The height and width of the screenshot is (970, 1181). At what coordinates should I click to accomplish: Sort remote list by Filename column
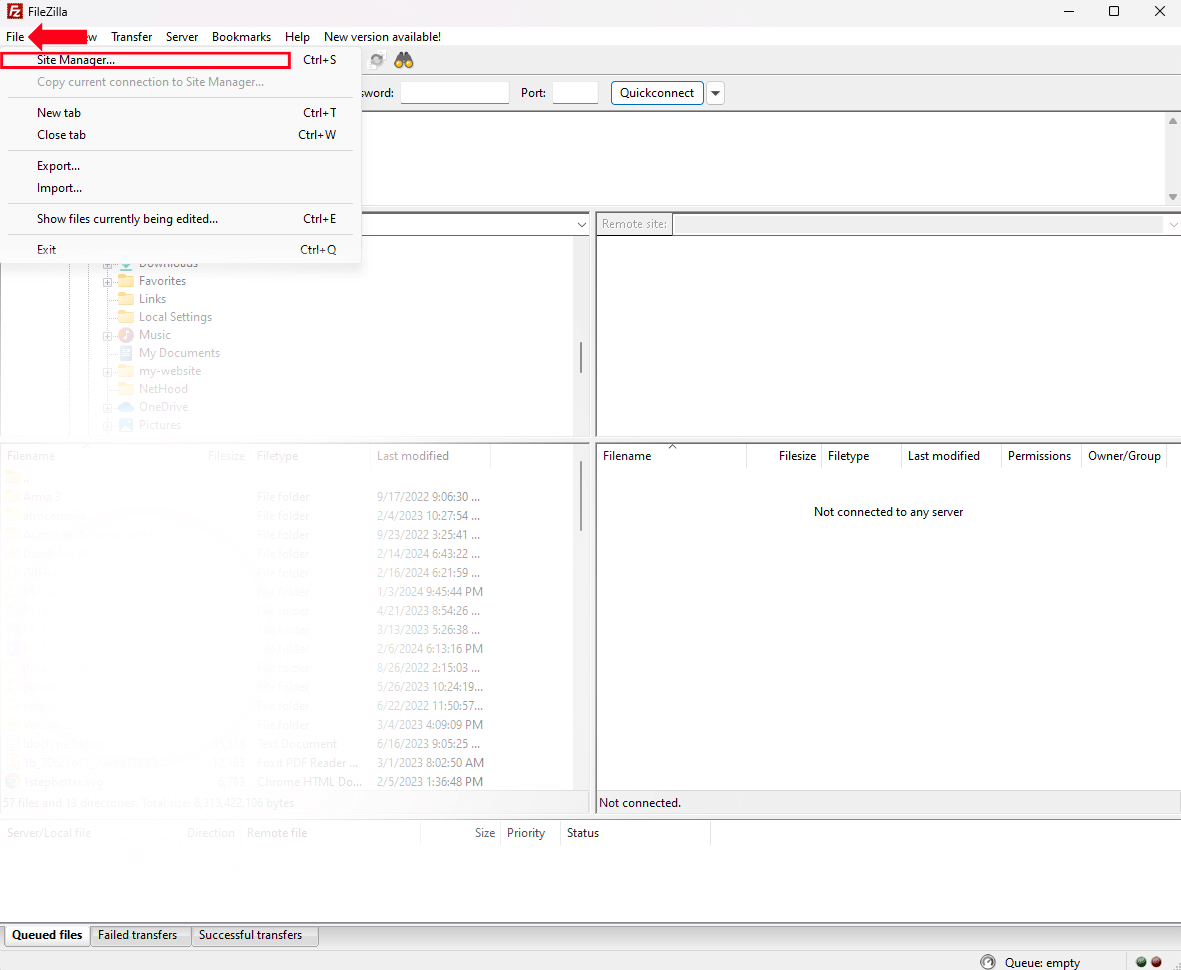672,456
